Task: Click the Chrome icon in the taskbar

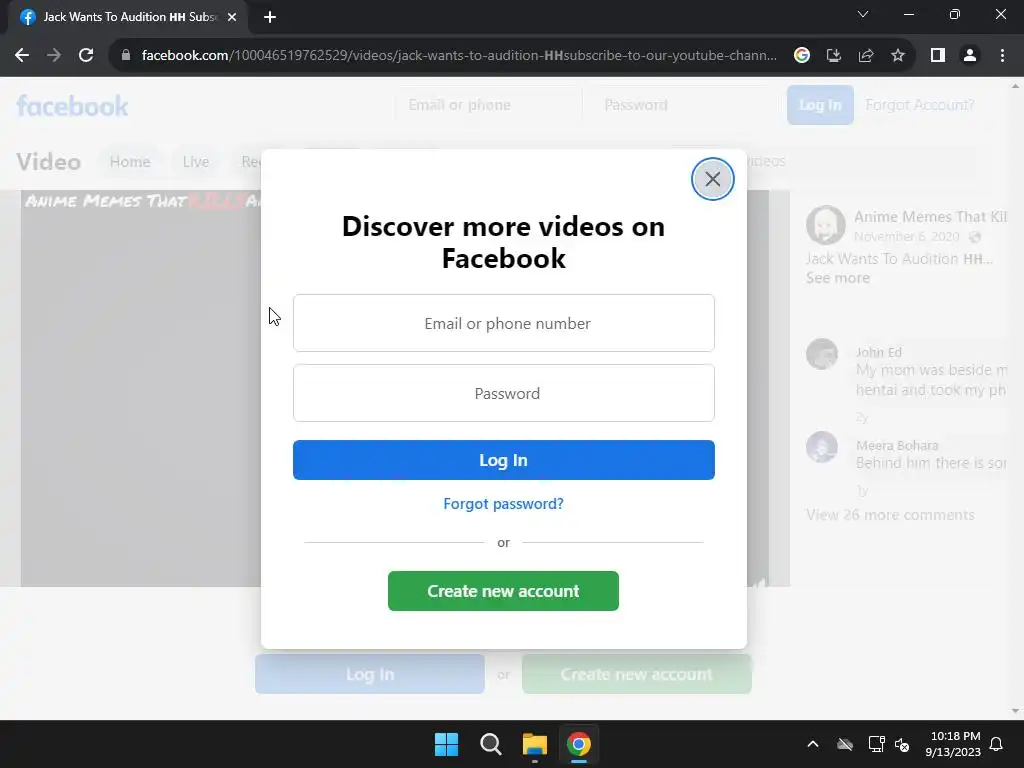Action: coord(579,744)
